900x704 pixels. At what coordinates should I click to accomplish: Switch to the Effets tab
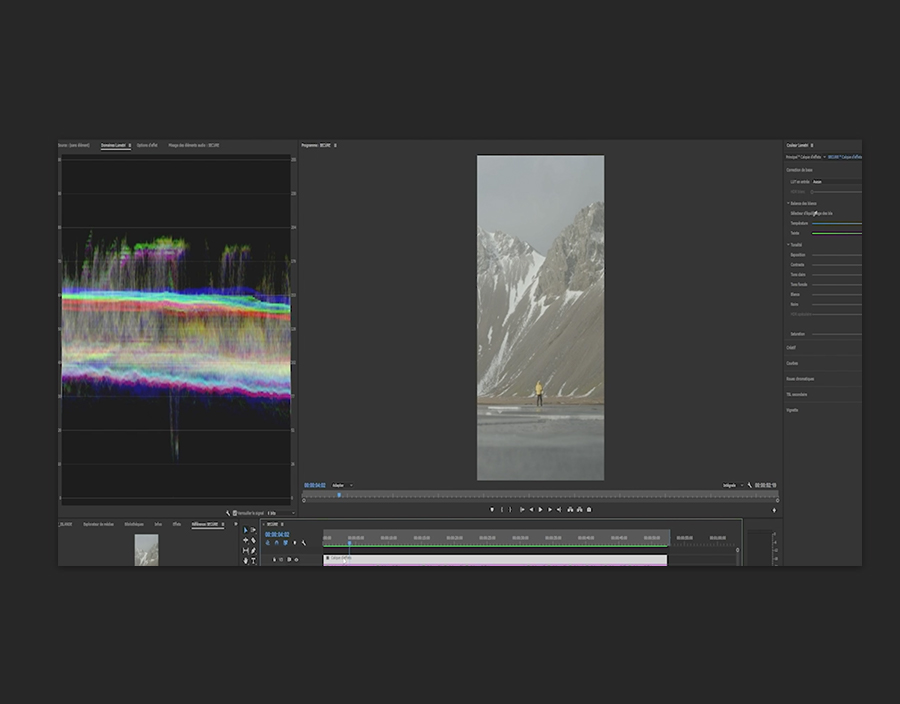(176, 524)
